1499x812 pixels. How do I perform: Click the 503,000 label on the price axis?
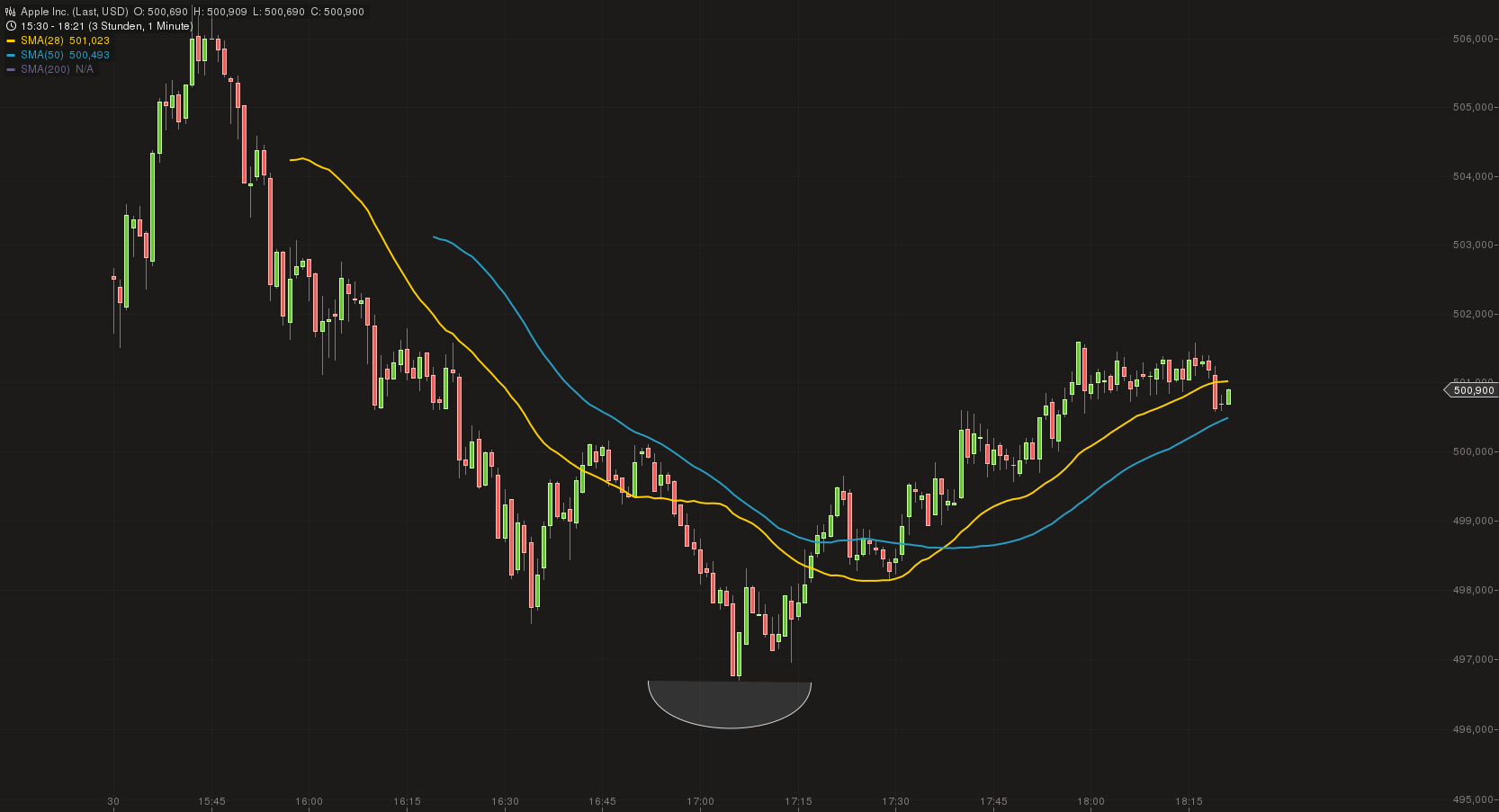[x=1472, y=245]
